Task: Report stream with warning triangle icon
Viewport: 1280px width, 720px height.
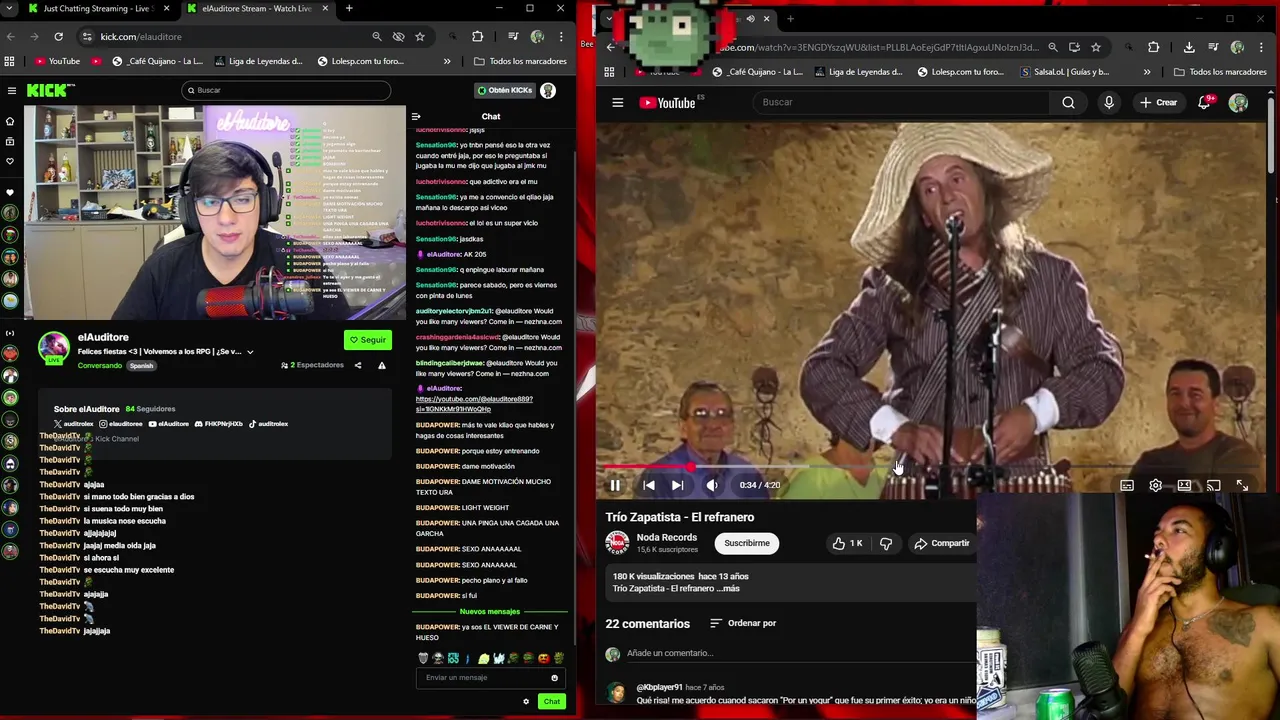Action: tap(382, 365)
